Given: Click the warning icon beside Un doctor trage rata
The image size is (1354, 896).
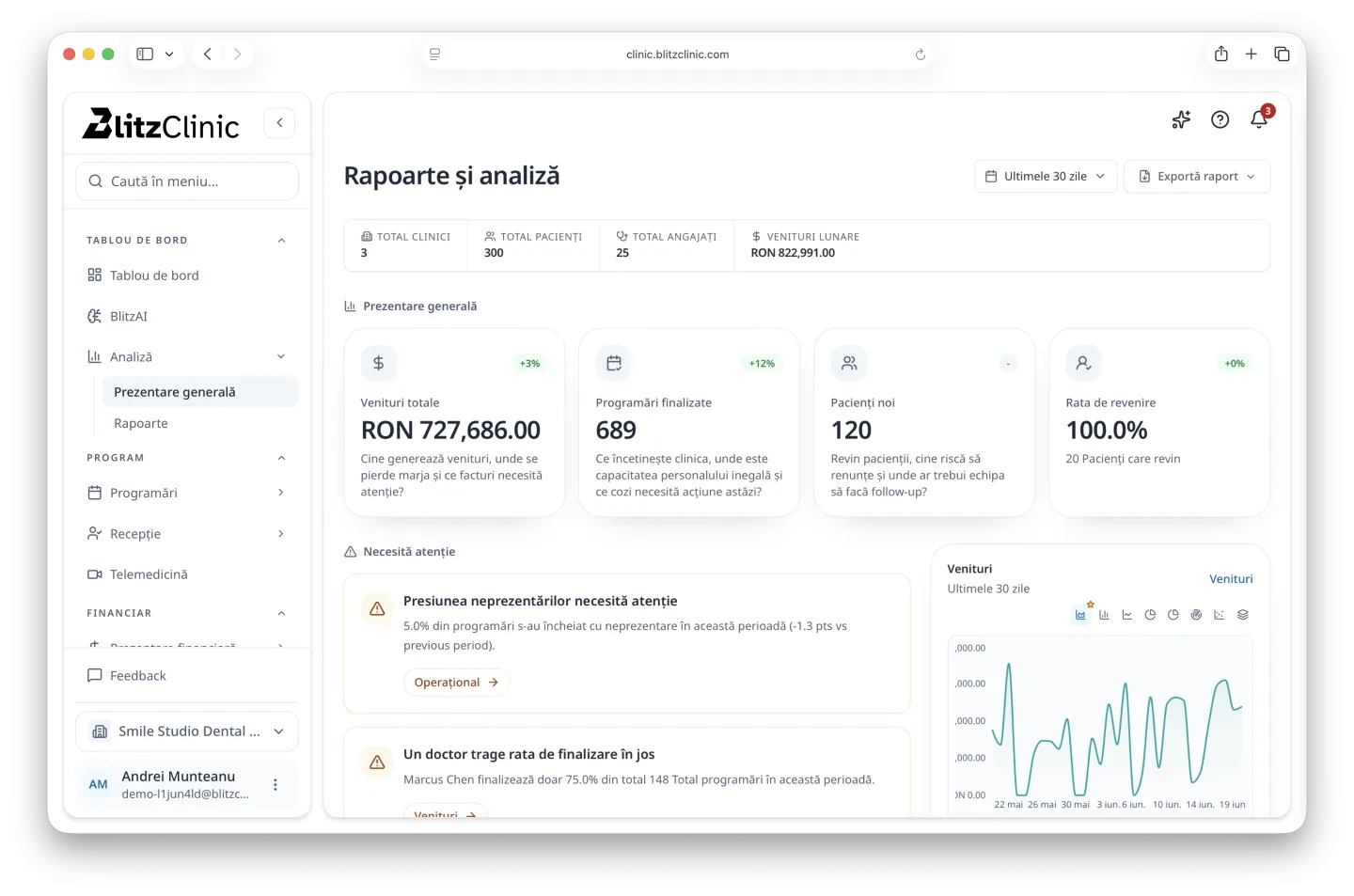Looking at the screenshot, I should click(377, 762).
